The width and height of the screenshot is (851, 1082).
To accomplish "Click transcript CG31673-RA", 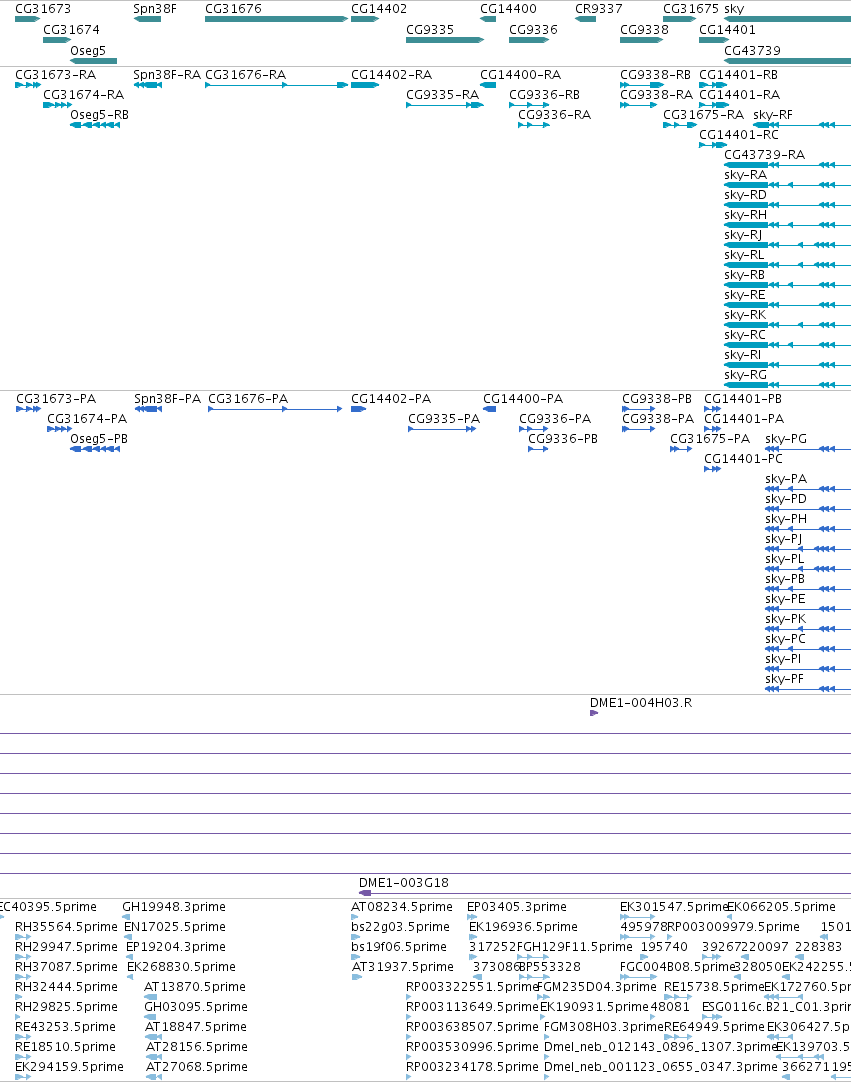I will 55,75.
